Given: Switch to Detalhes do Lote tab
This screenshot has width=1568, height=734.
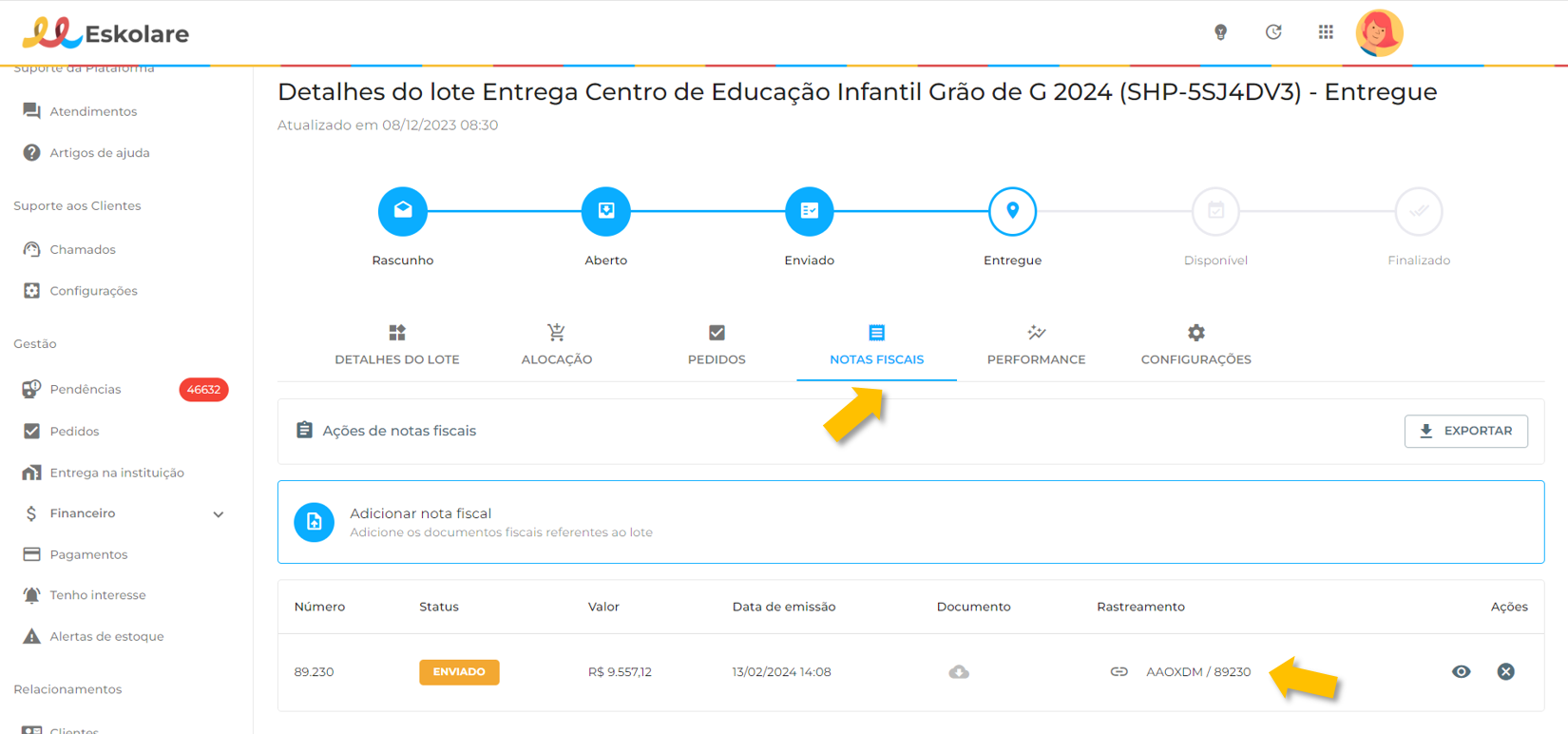Looking at the screenshot, I should pos(397,345).
